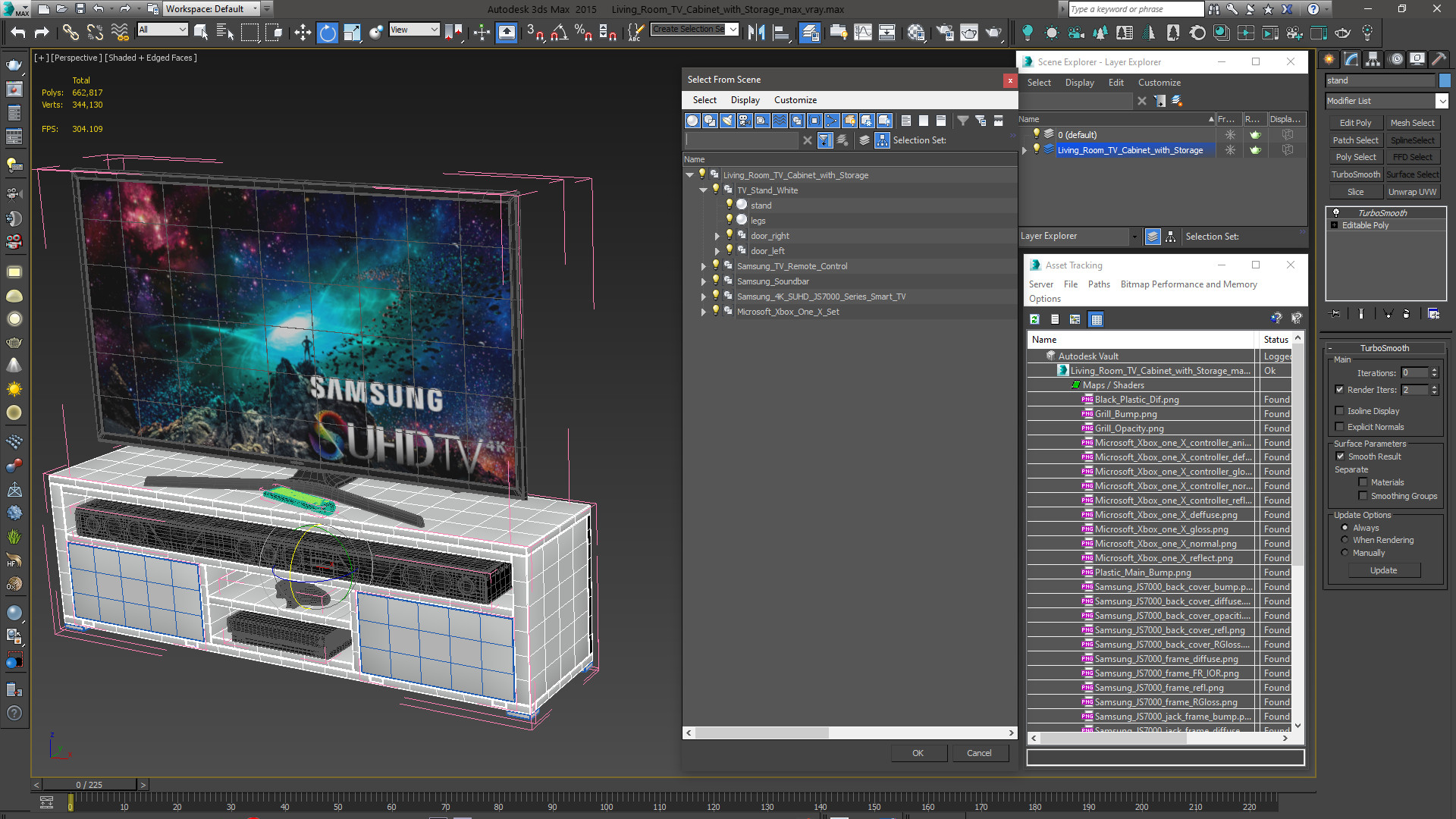Image resolution: width=1456 pixels, height=819 pixels.
Task: Check Separate by Materials option
Action: pyautogui.click(x=1363, y=482)
